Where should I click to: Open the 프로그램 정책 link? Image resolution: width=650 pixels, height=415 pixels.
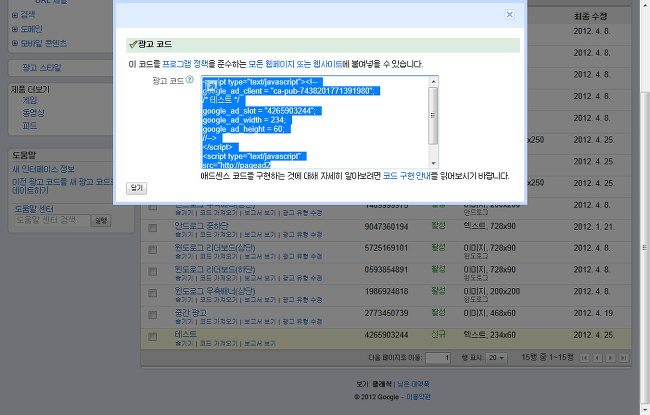coord(185,64)
